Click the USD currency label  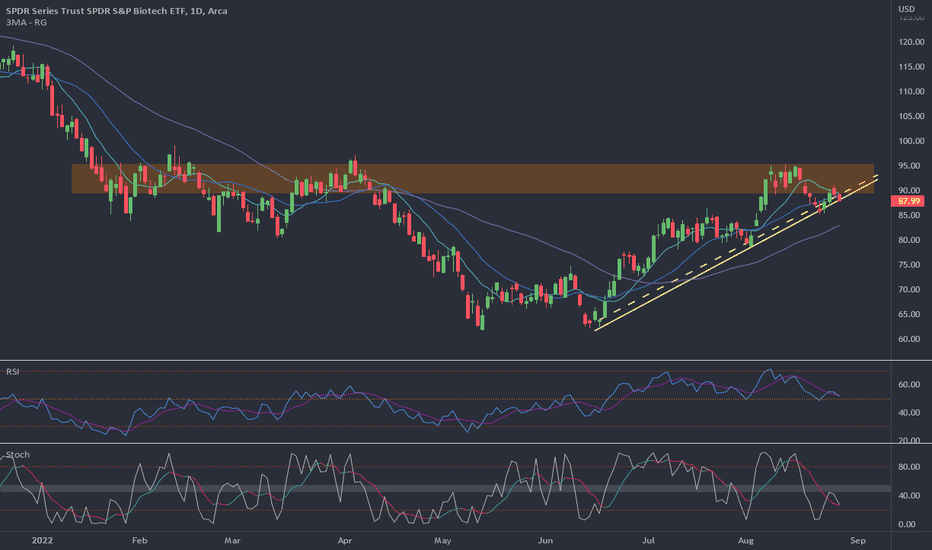coord(906,9)
